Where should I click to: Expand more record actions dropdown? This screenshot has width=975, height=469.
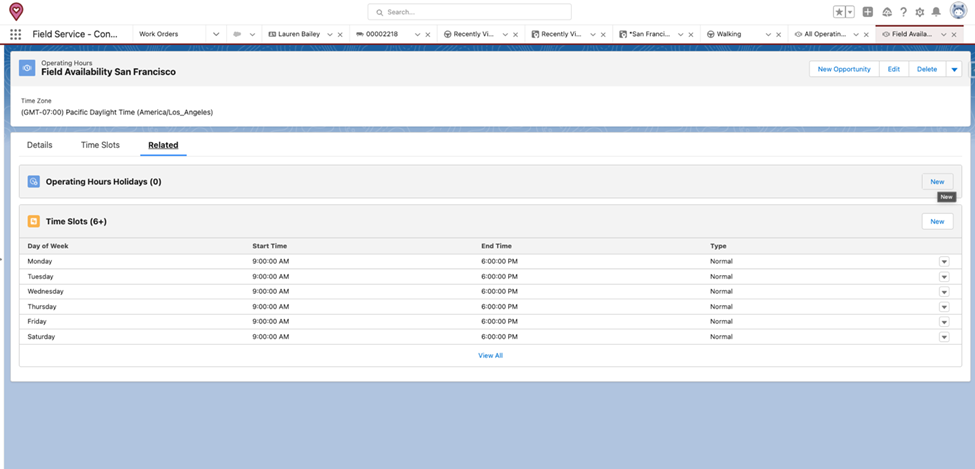pyautogui.click(x=954, y=69)
